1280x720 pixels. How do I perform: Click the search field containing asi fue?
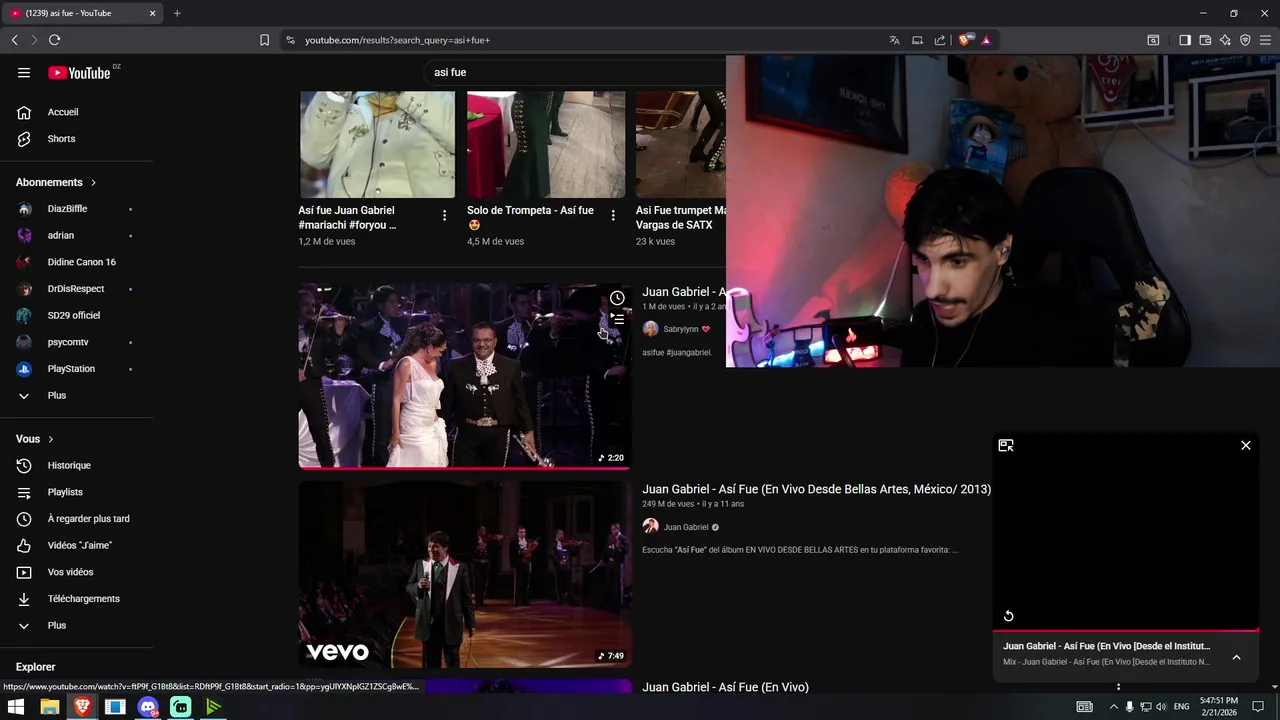point(575,72)
